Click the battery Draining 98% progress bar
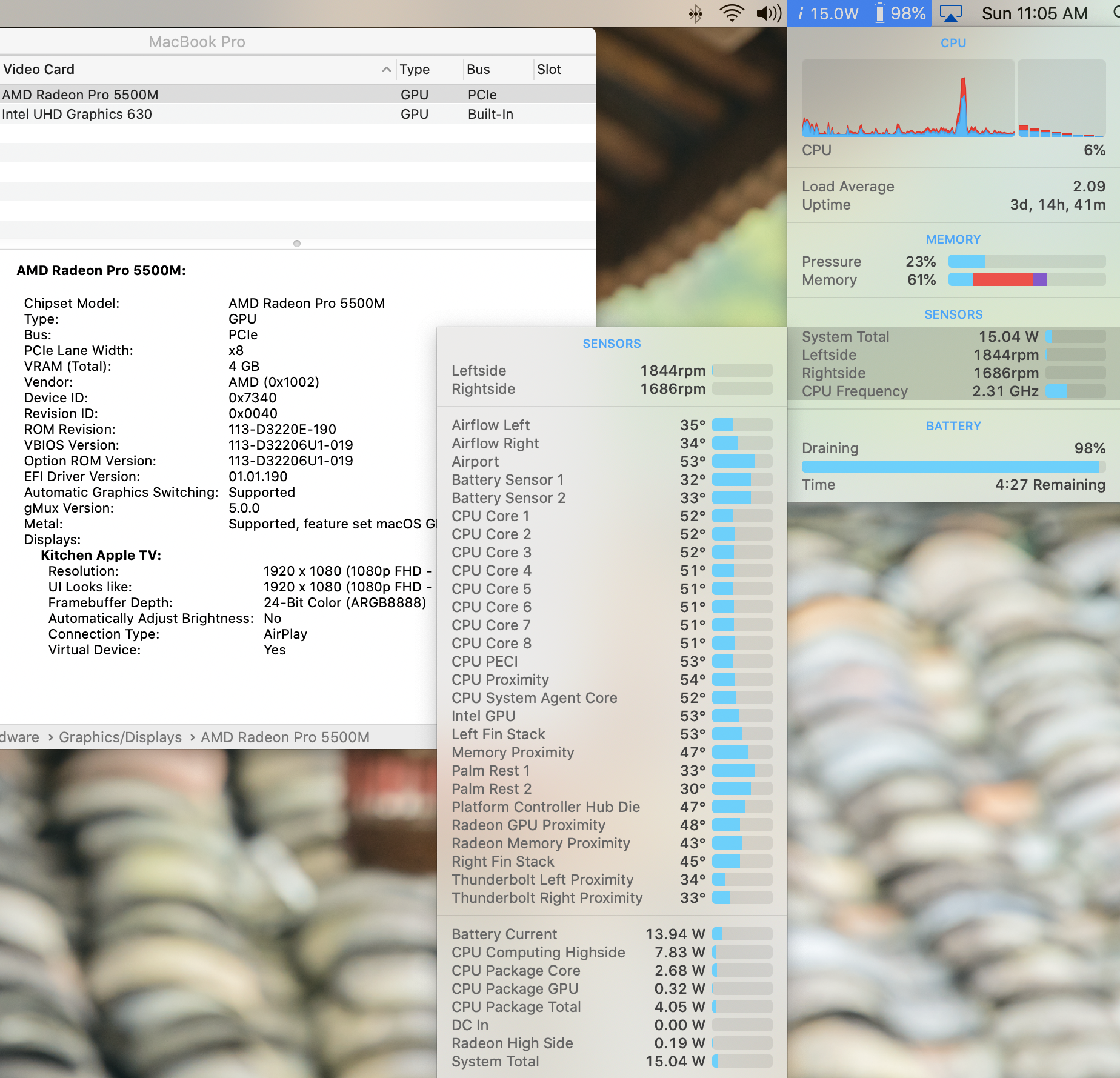The width and height of the screenshot is (1120, 1078). [953, 466]
